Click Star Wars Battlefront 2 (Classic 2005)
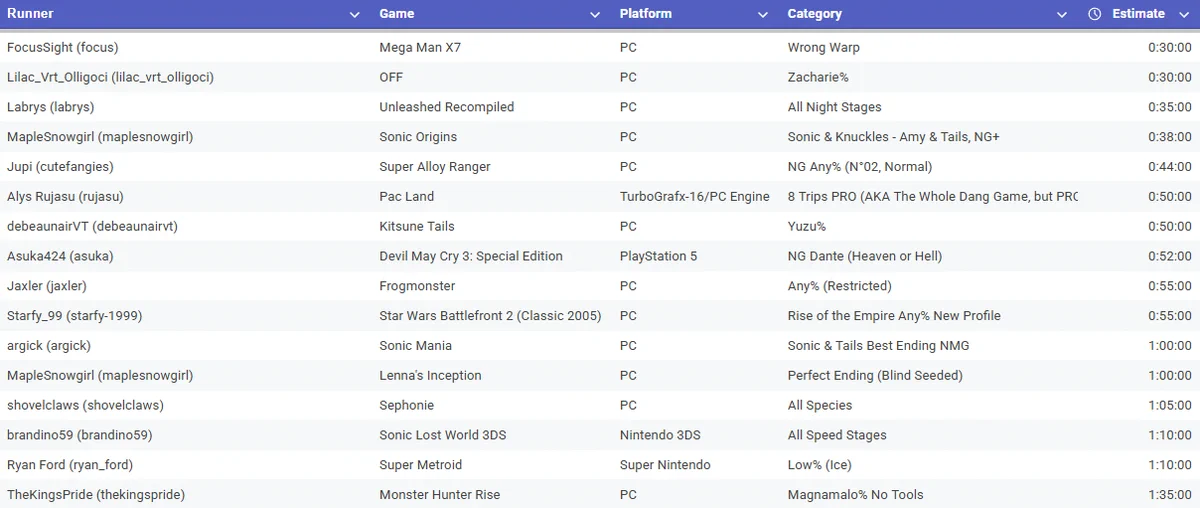Viewport: 1200px width, 508px height. [x=490, y=316]
